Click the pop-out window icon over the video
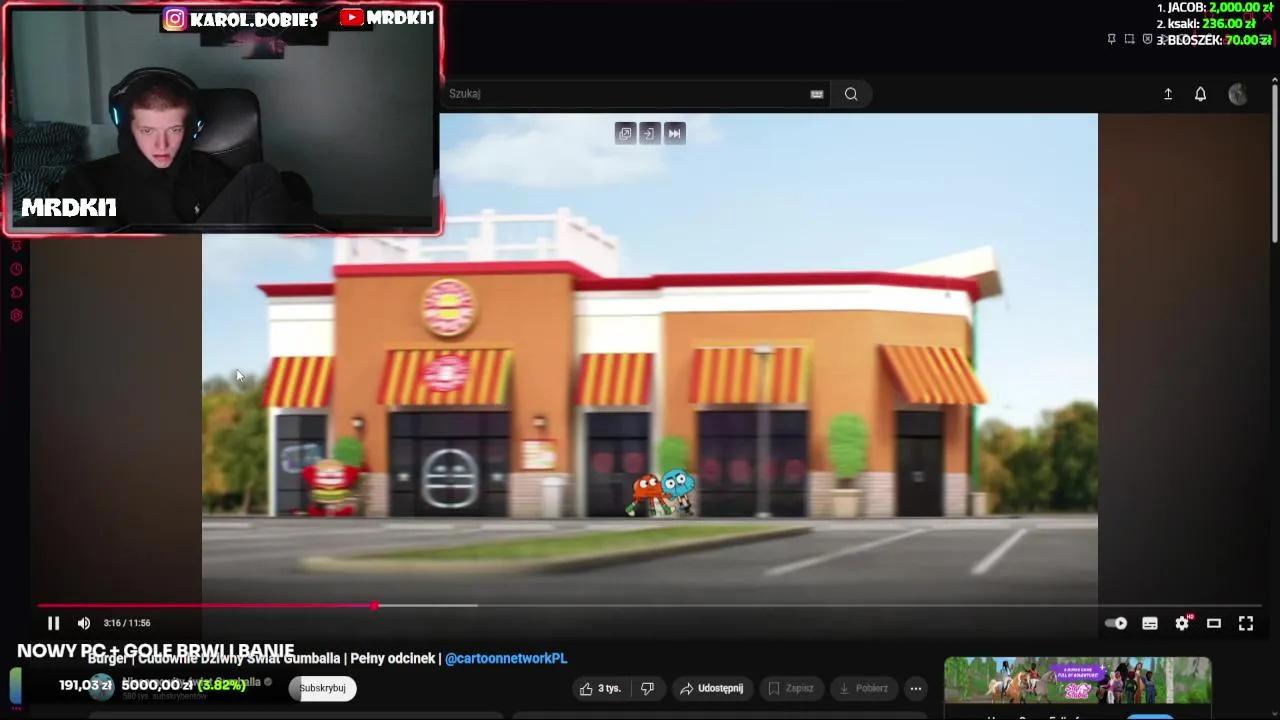This screenshot has height=720, width=1280. click(x=625, y=133)
